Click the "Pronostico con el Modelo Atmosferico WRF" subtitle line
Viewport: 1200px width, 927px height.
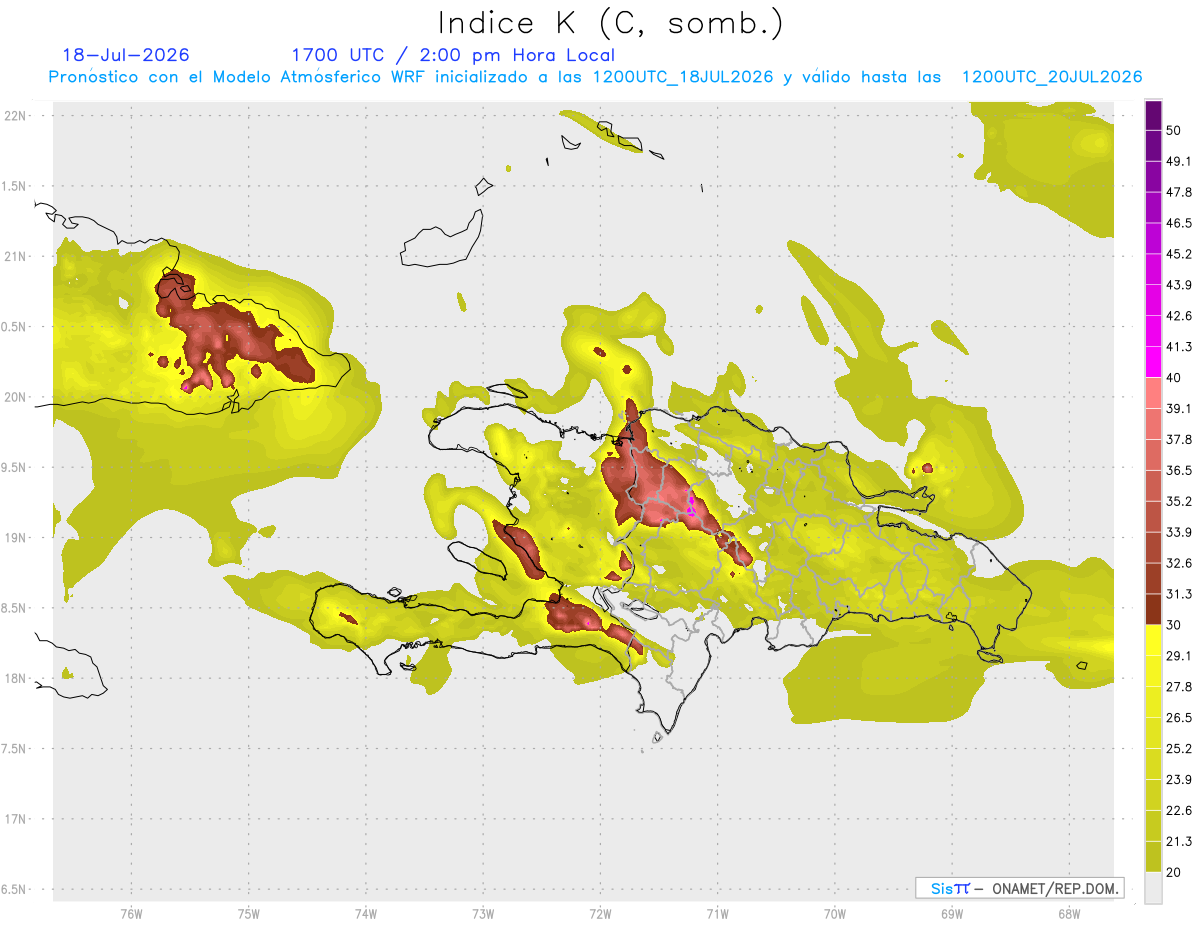click(595, 77)
